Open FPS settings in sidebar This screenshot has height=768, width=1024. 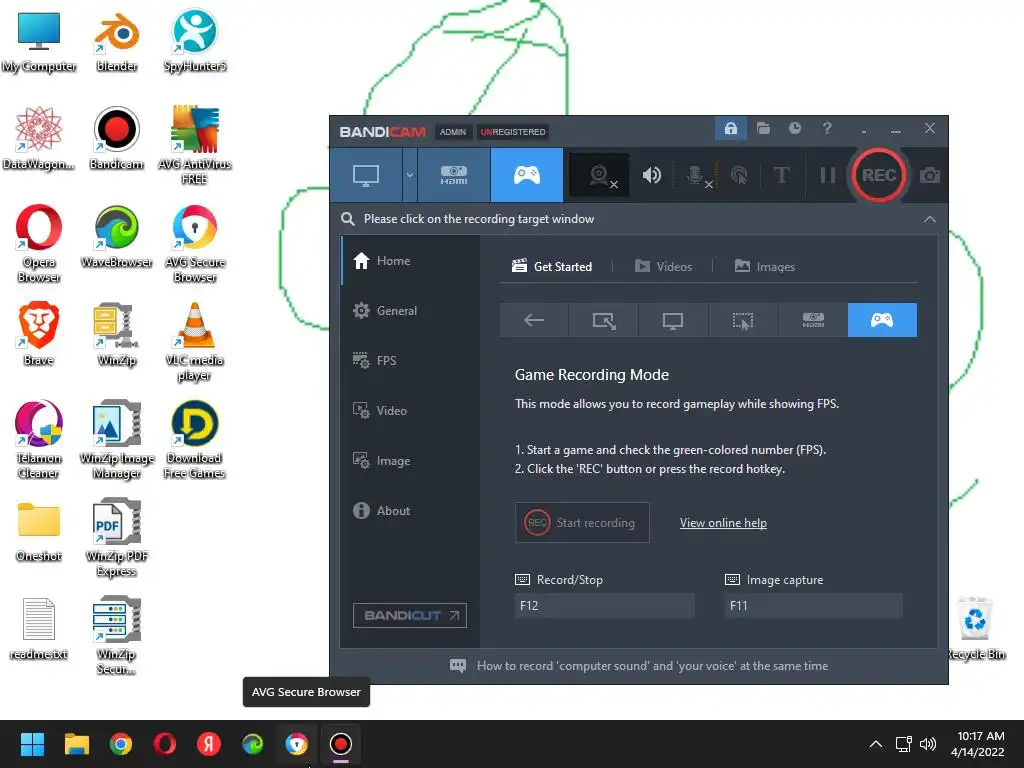pos(410,360)
